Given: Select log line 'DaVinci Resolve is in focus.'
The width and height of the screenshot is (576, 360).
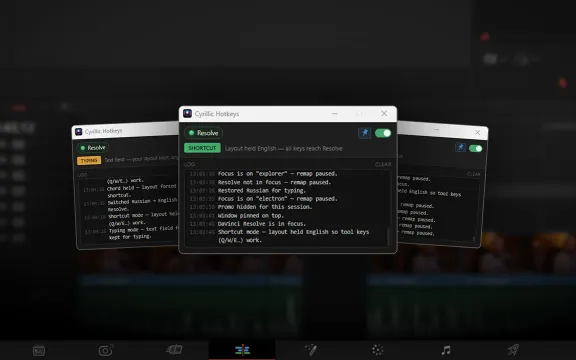Looking at the screenshot, I should [262, 224].
